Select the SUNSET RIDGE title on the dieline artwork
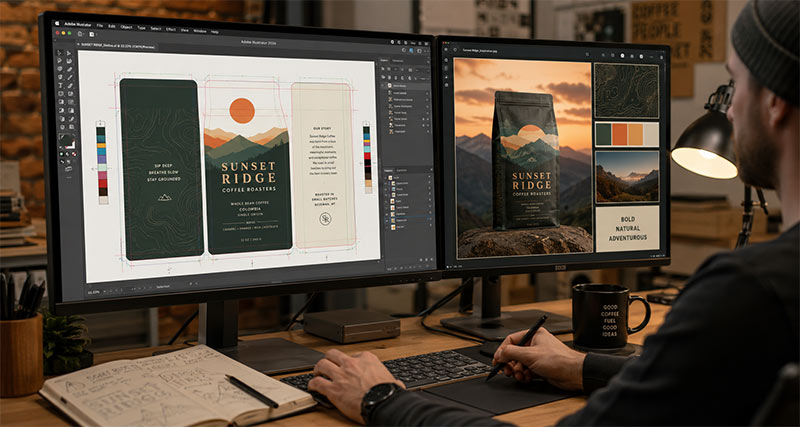This screenshot has height=427, width=800. coord(249,172)
